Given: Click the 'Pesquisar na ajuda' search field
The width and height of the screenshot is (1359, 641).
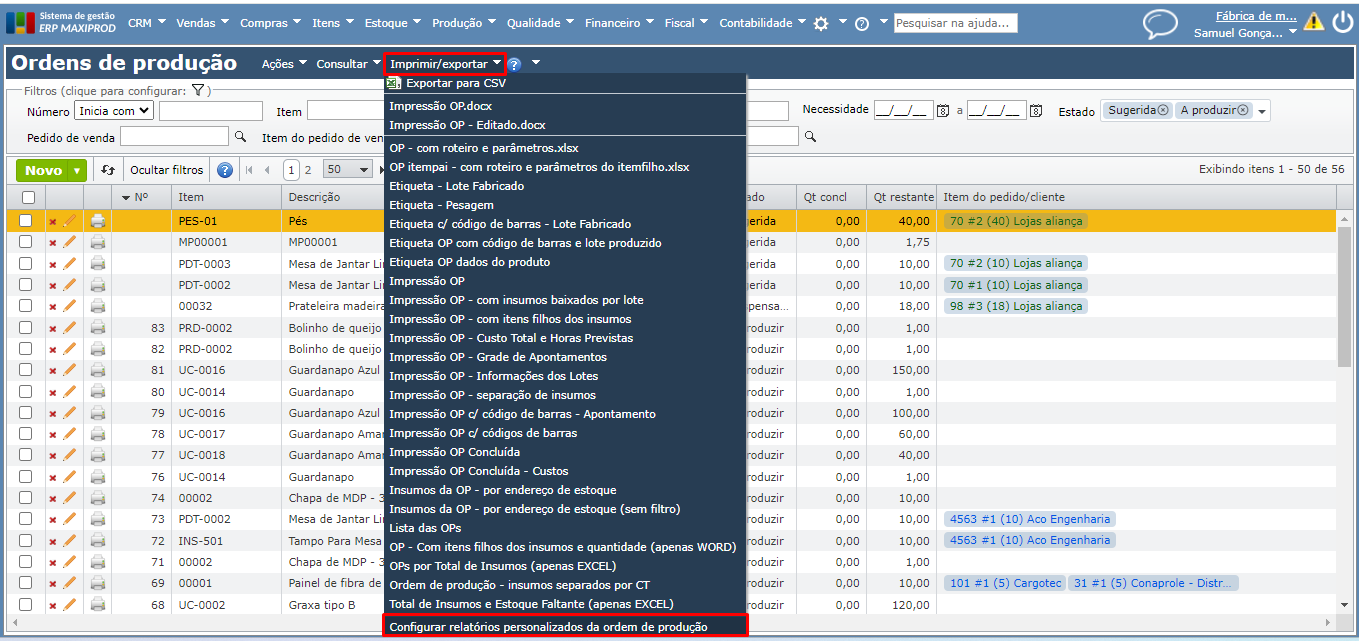Looking at the screenshot, I should click(x=954, y=23).
